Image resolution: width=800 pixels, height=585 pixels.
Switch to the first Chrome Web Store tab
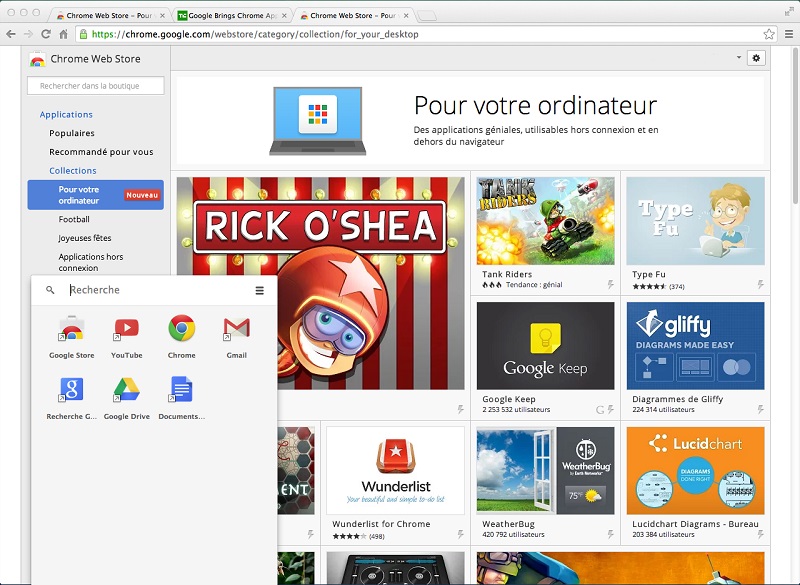pyautogui.click(x=109, y=16)
